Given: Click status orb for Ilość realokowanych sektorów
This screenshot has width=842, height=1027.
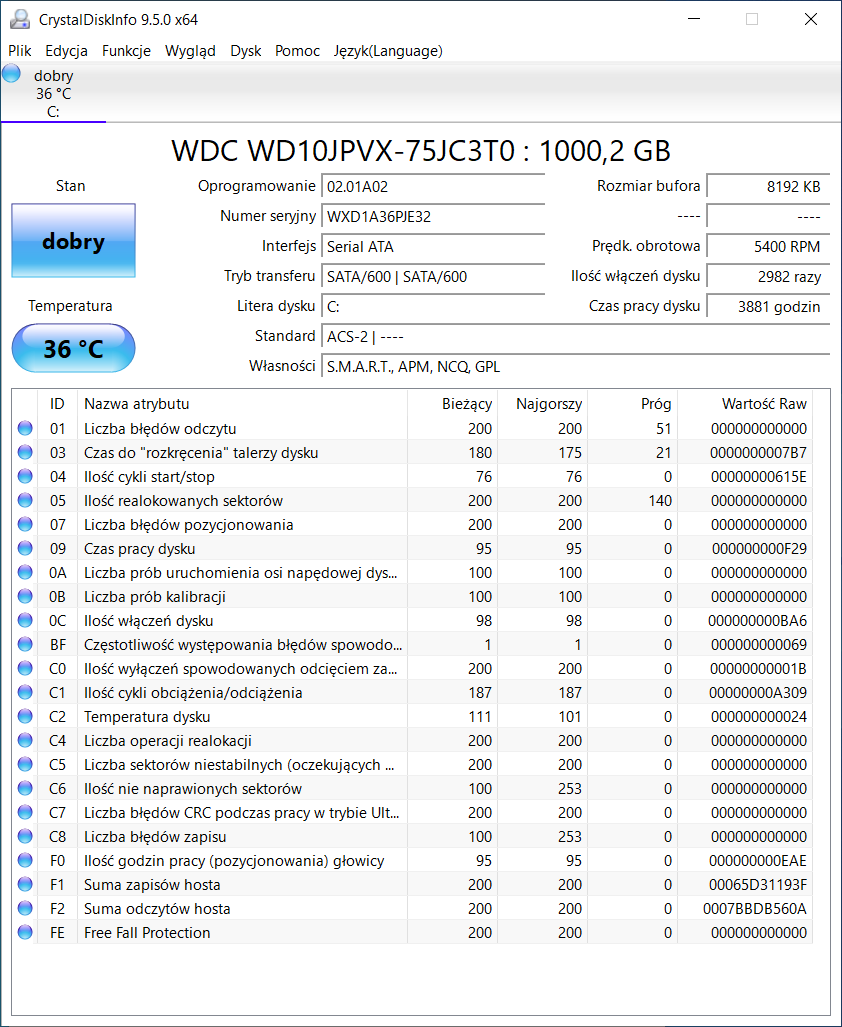Looking at the screenshot, I should click(x=25, y=500).
